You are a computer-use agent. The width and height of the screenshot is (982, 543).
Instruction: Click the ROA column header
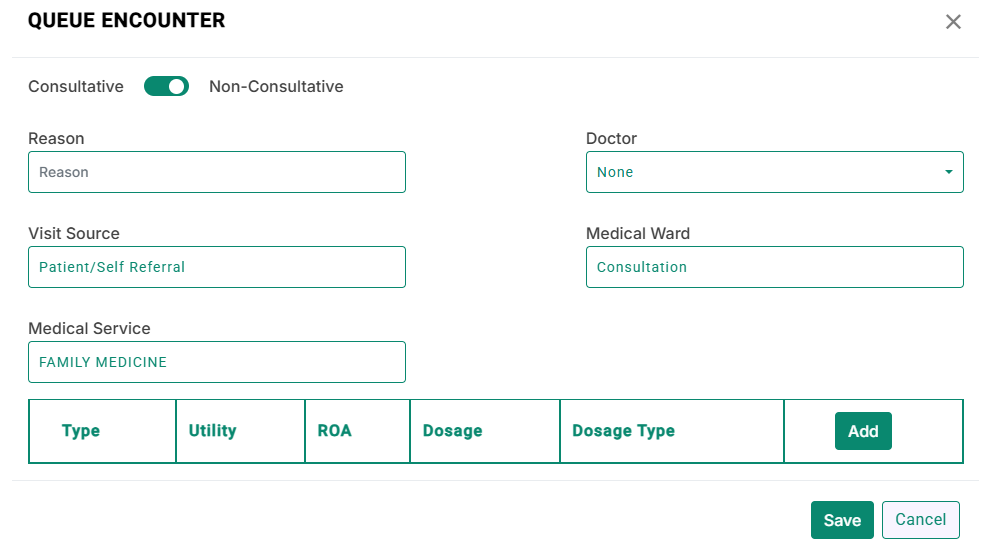[x=334, y=431]
